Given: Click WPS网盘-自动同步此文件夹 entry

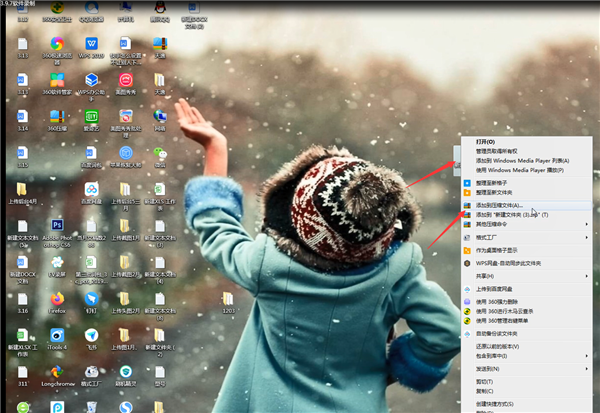Looking at the screenshot, I should click(x=527, y=263).
